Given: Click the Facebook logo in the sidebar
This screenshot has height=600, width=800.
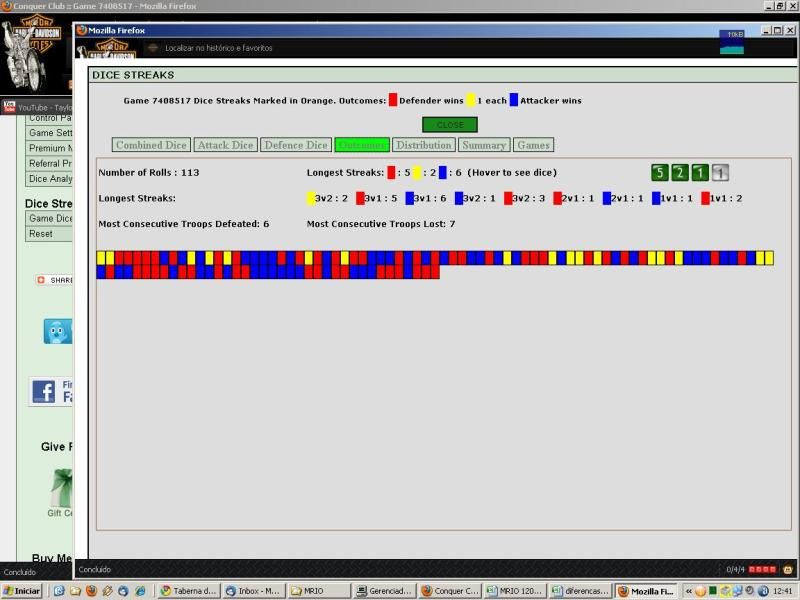Looking at the screenshot, I should click(x=44, y=392).
